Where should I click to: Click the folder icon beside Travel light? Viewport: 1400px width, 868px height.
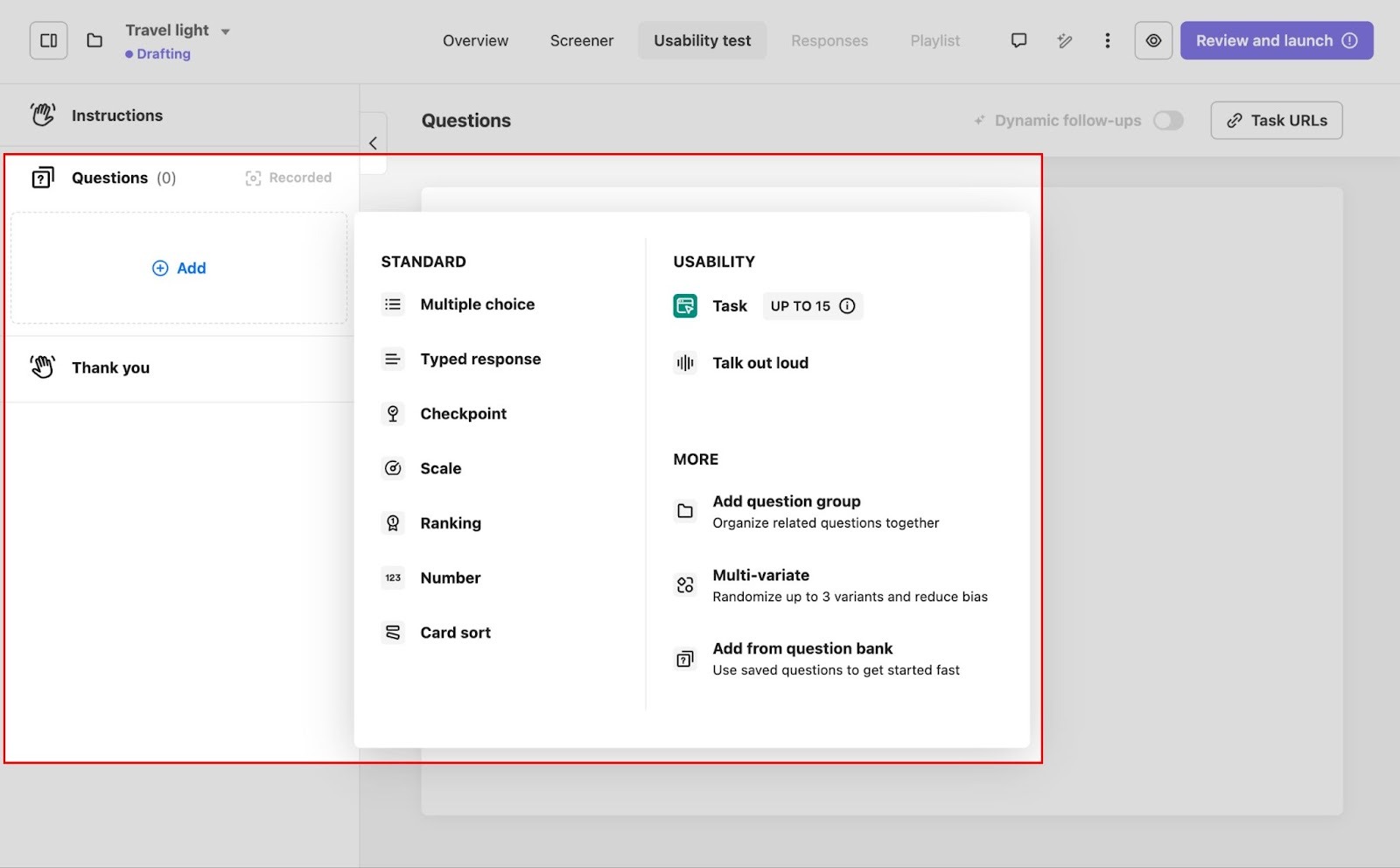tap(94, 41)
